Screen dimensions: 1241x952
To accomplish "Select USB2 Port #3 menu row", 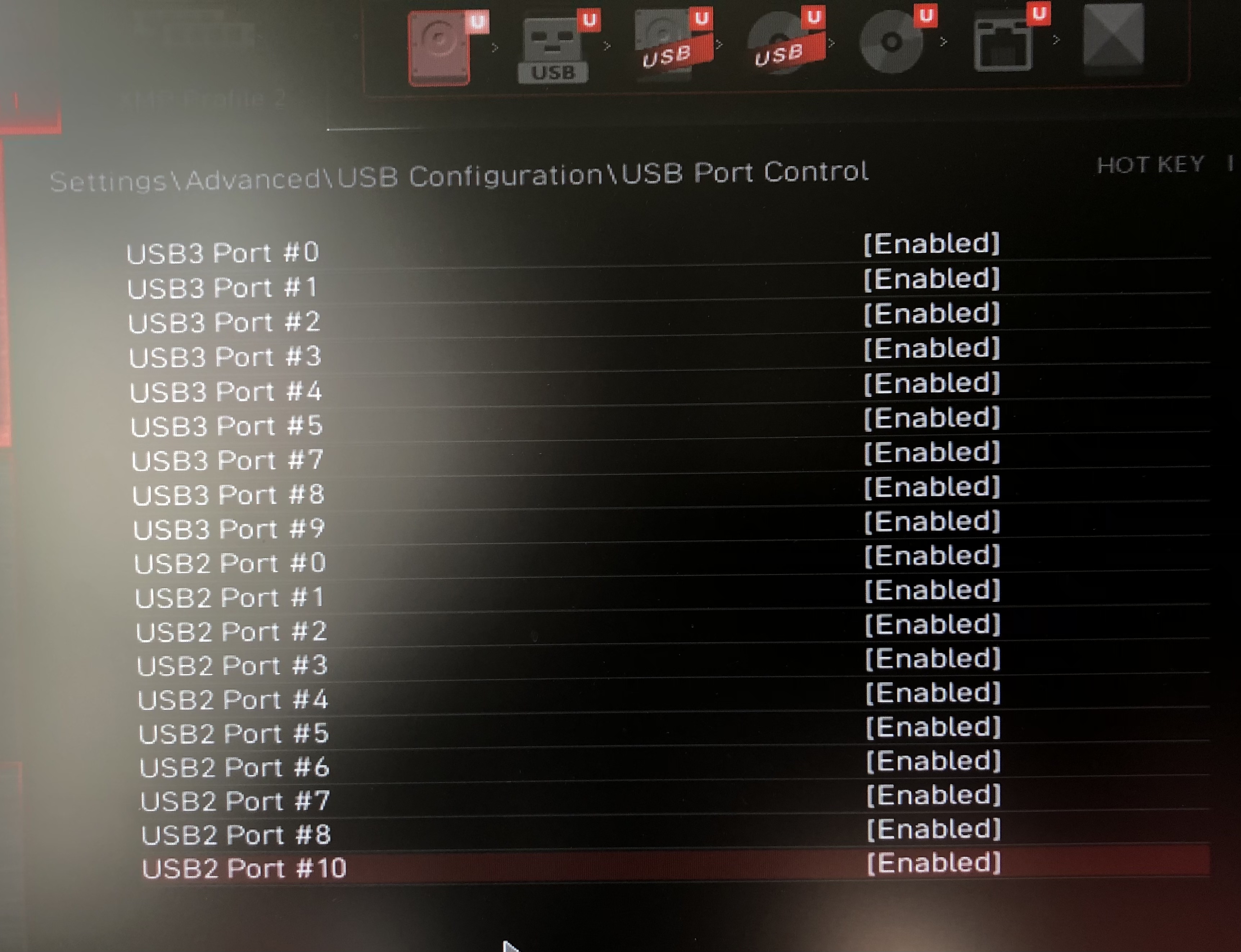I will click(672, 662).
